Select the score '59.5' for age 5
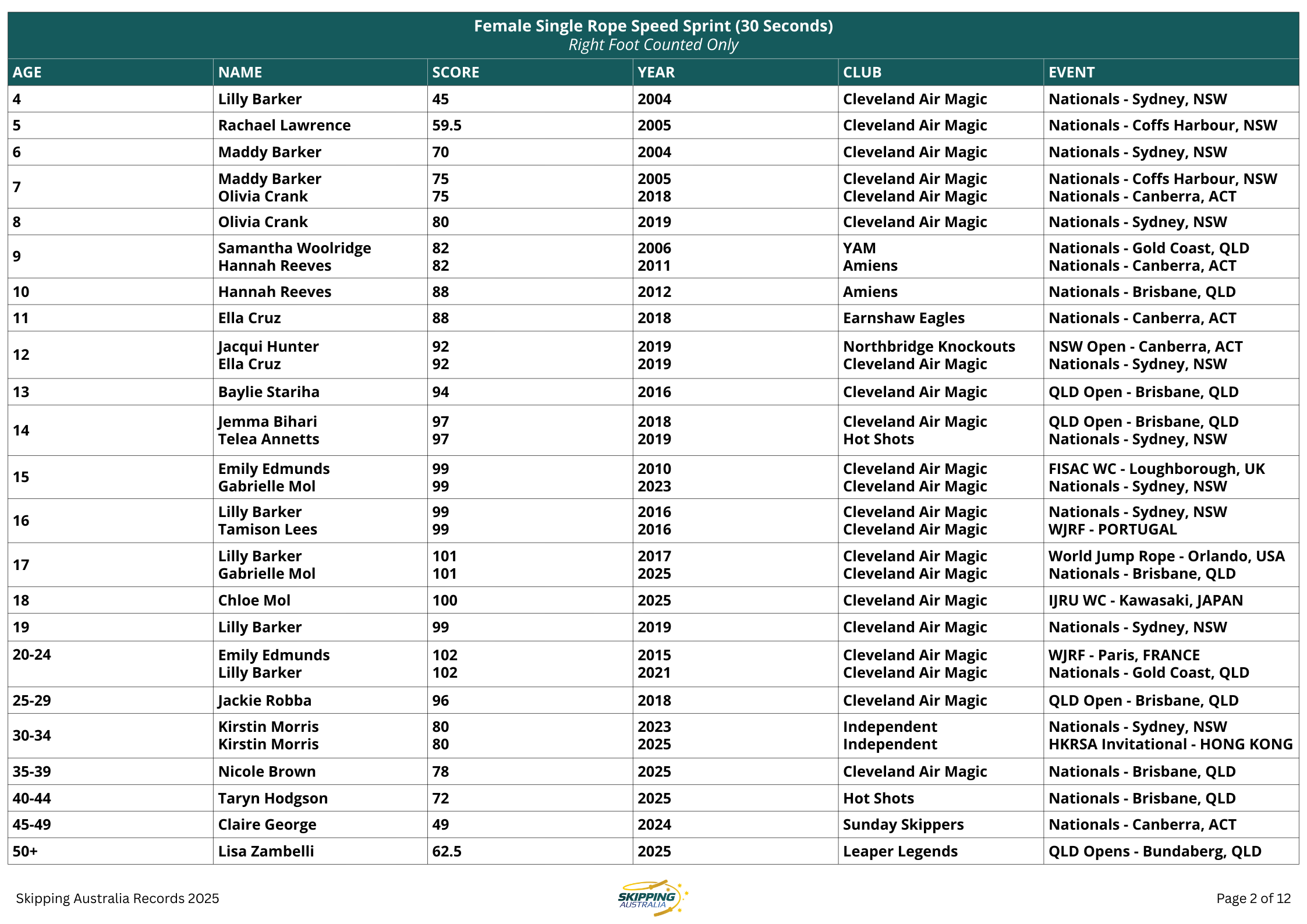Image resolution: width=1307 pixels, height=924 pixels. pyautogui.click(x=447, y=125)
